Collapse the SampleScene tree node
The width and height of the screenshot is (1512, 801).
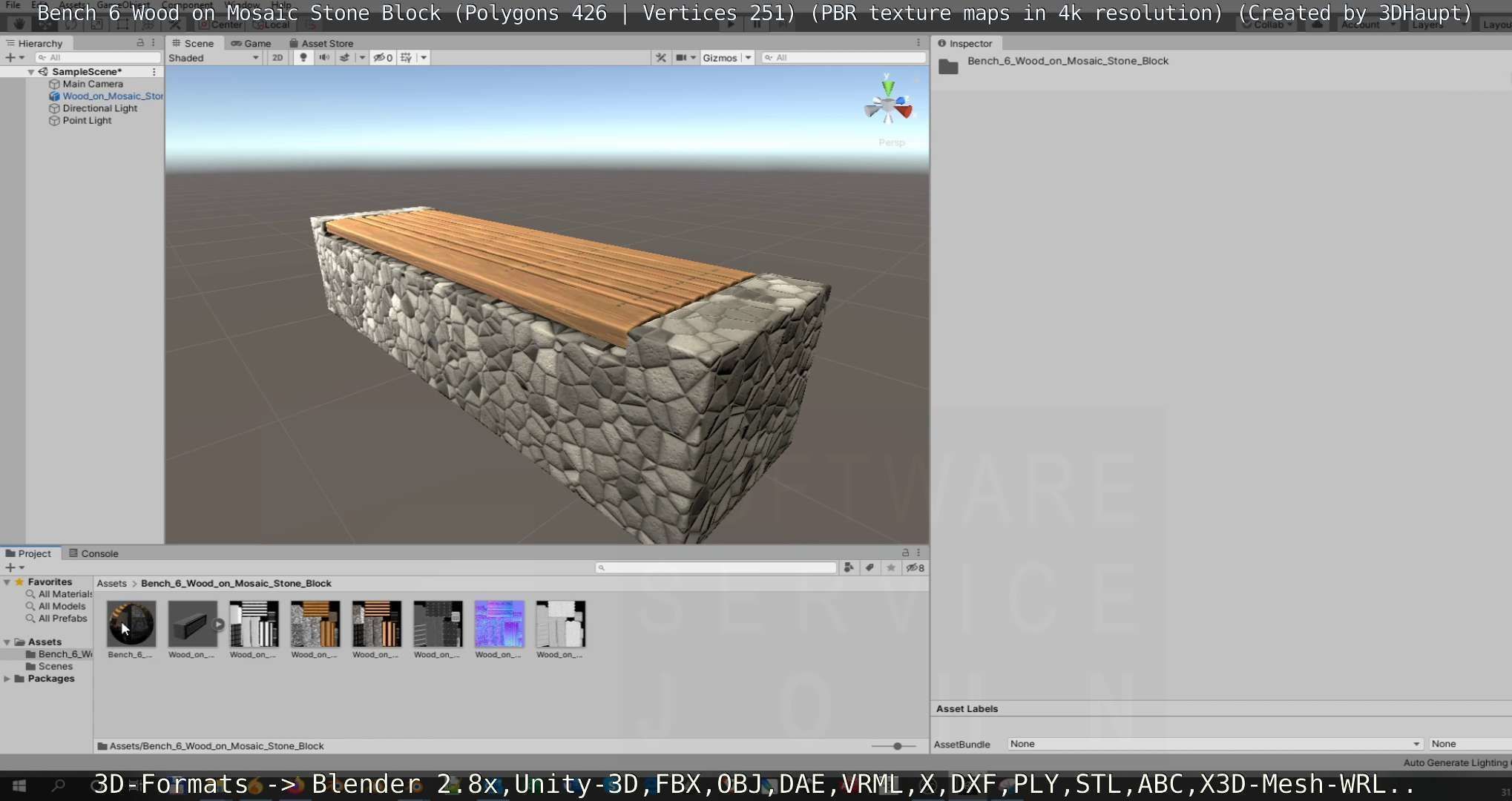31,72
